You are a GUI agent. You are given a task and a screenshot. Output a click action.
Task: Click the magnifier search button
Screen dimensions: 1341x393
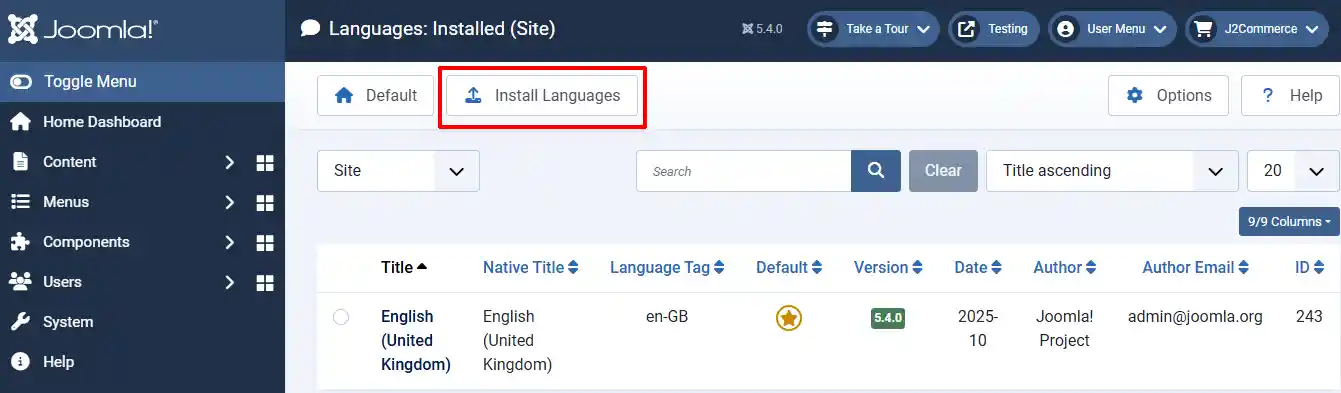[x=876, y=171]
